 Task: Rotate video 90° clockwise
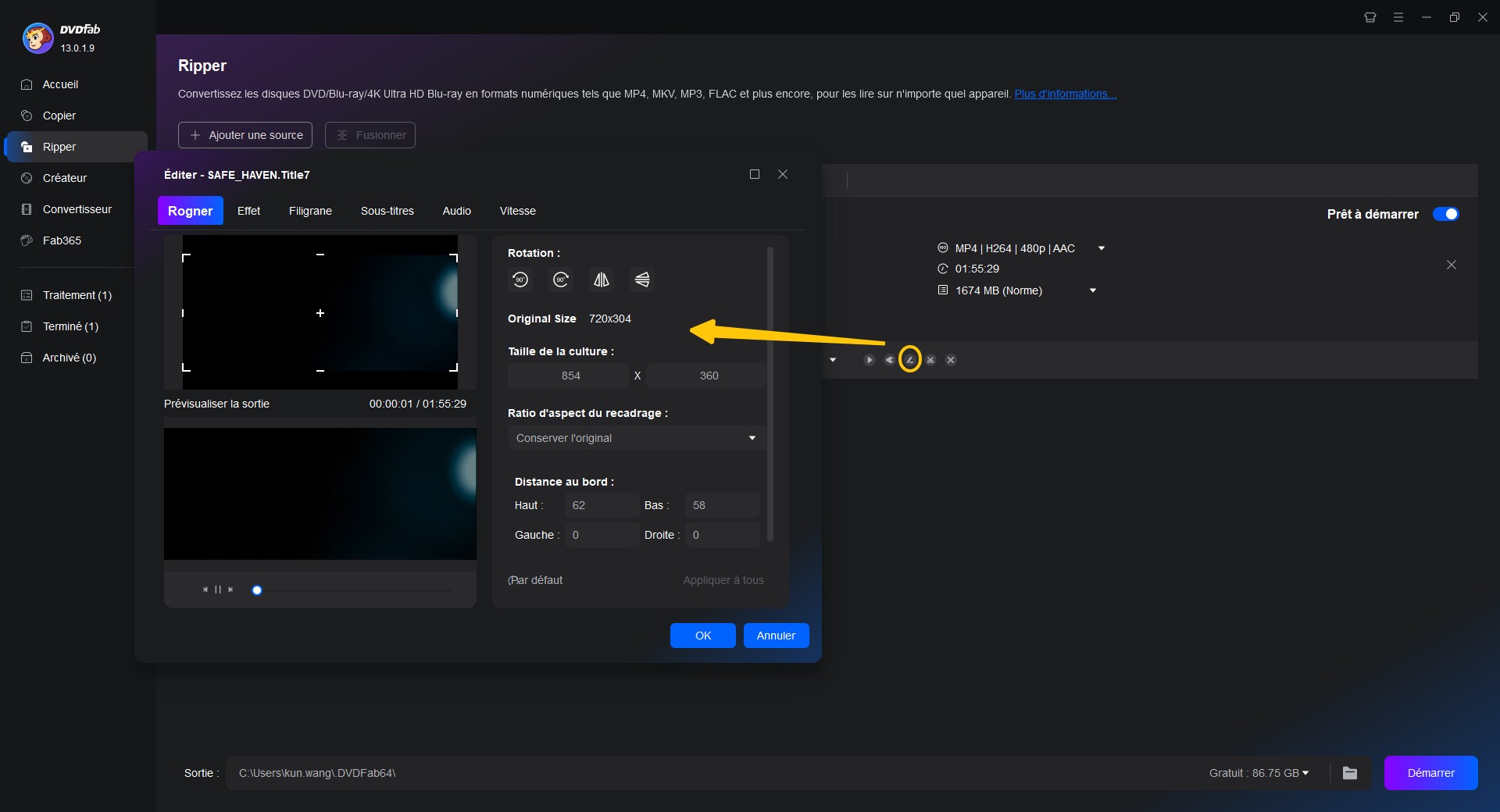point(561,280)
